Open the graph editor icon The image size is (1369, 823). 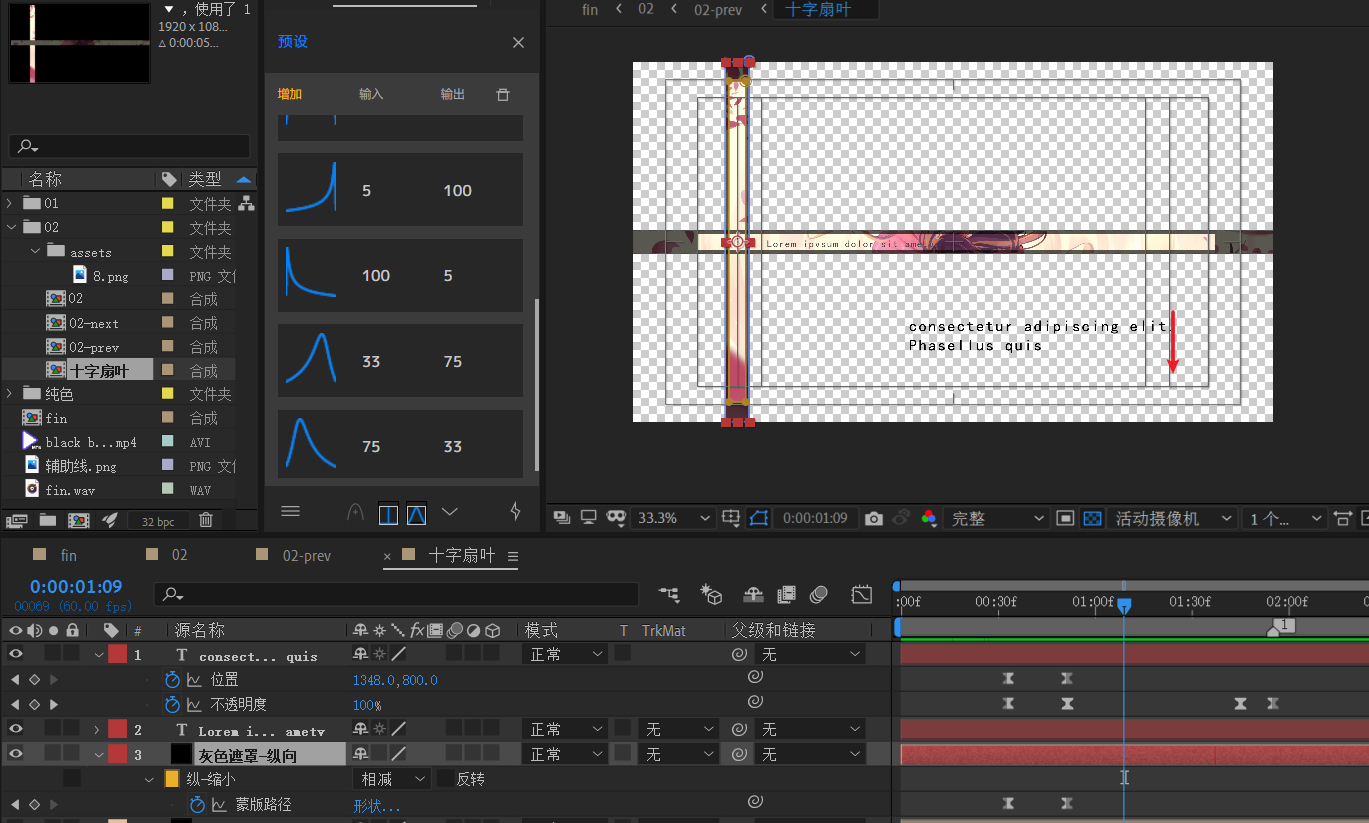[861, 595]
